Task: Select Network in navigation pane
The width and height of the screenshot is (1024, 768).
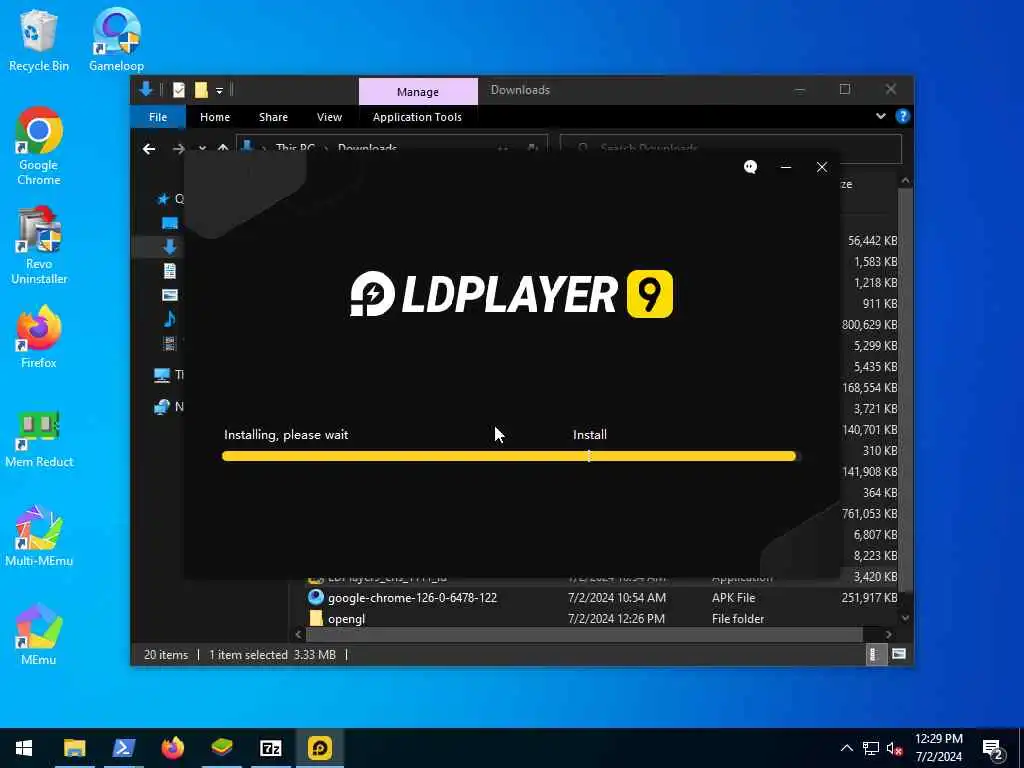Action: tap(168, 407)
